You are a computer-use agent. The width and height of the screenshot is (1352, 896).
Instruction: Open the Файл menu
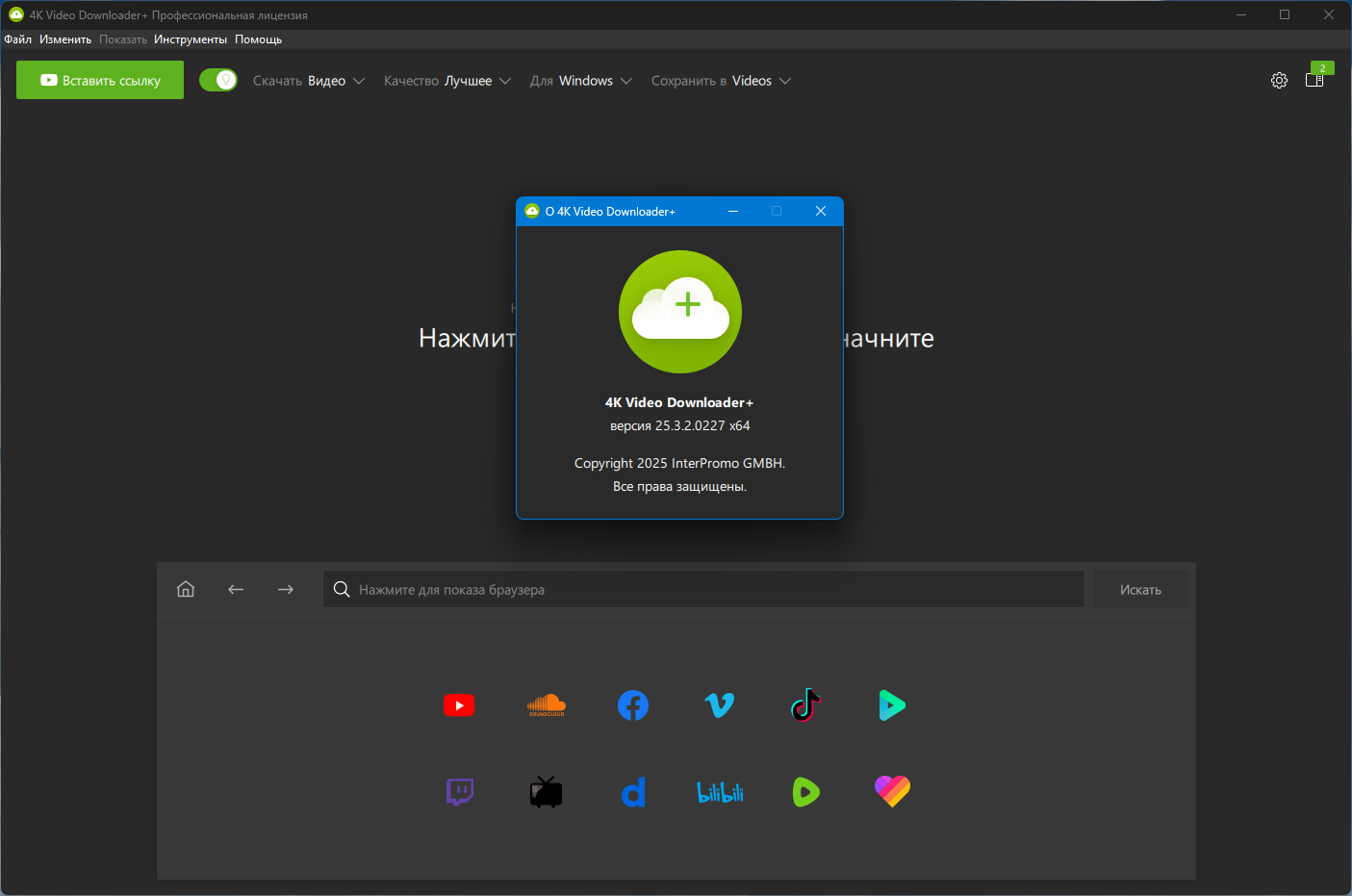pyautogui.click(x=17, y=39)
